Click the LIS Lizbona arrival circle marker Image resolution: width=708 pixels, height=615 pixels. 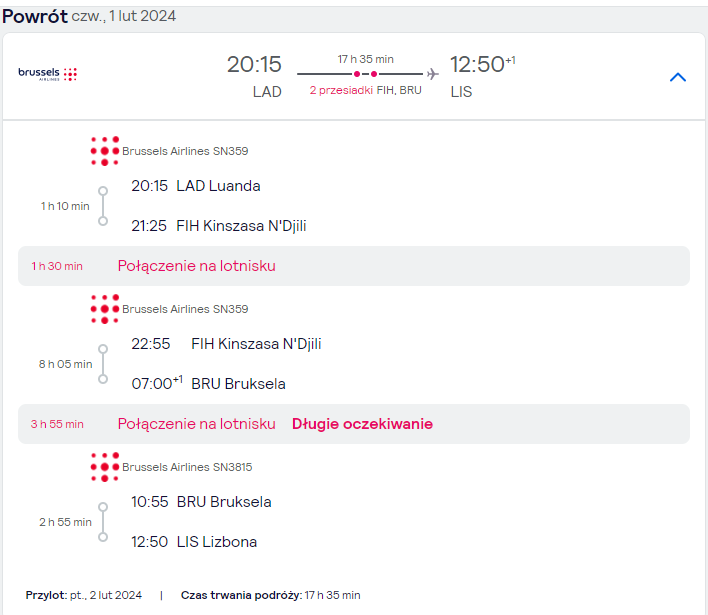(x=103, y=537)
